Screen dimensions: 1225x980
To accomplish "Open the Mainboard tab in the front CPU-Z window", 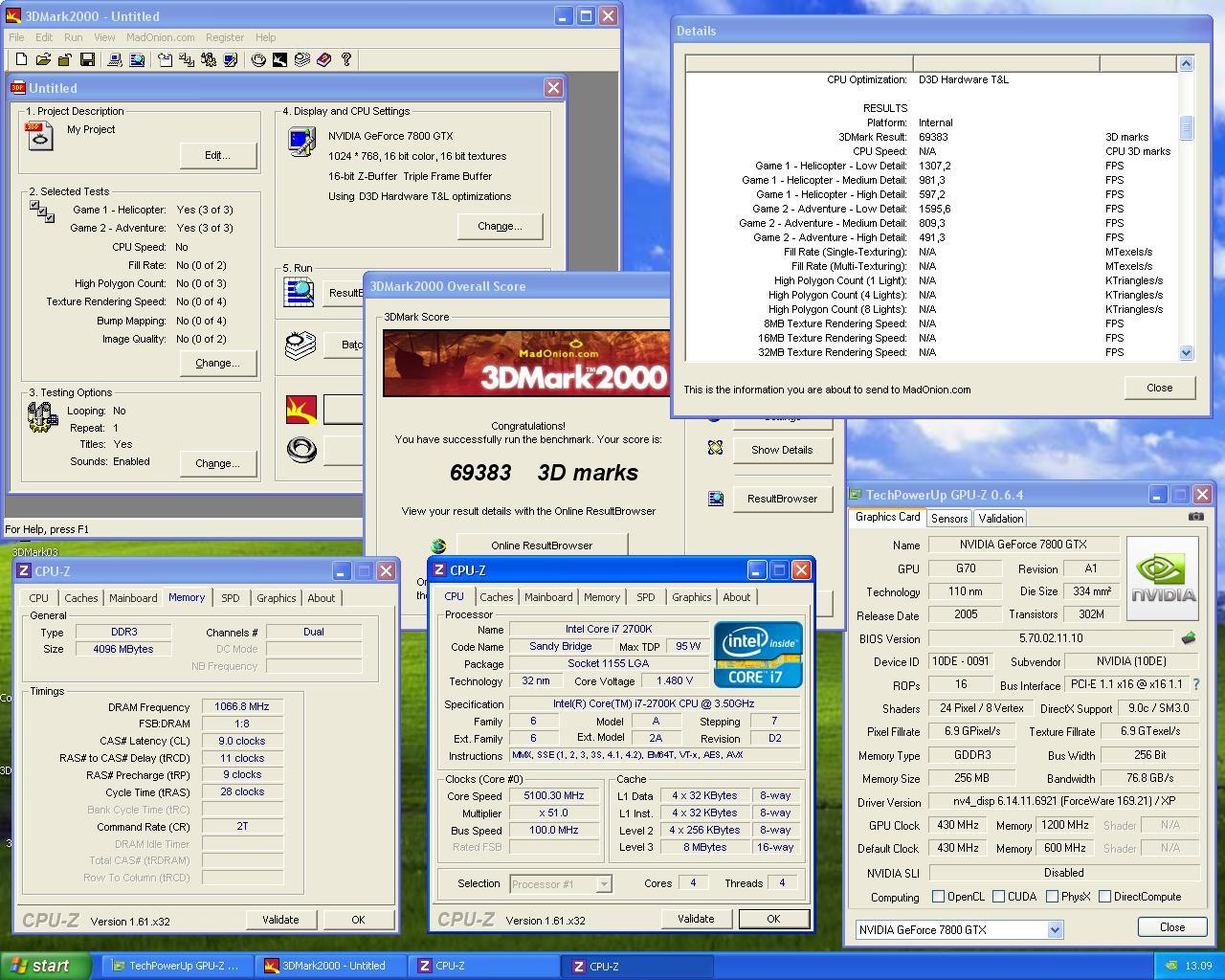I will click(548, 597).
